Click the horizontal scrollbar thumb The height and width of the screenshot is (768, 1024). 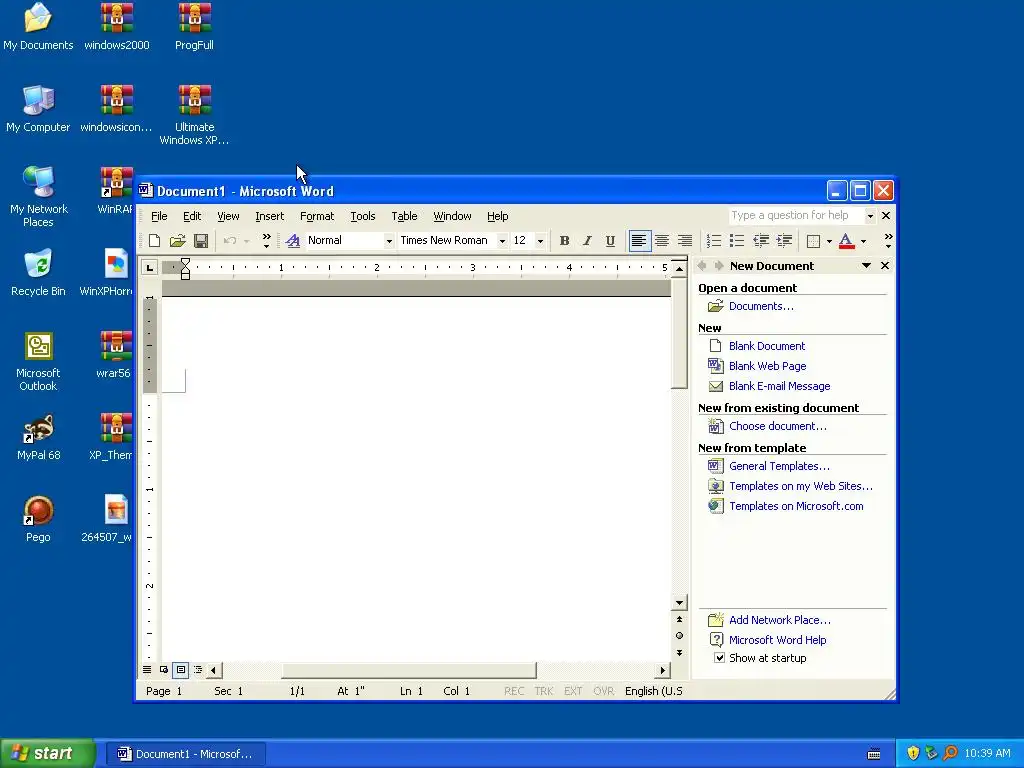click(x=409, y=670)
